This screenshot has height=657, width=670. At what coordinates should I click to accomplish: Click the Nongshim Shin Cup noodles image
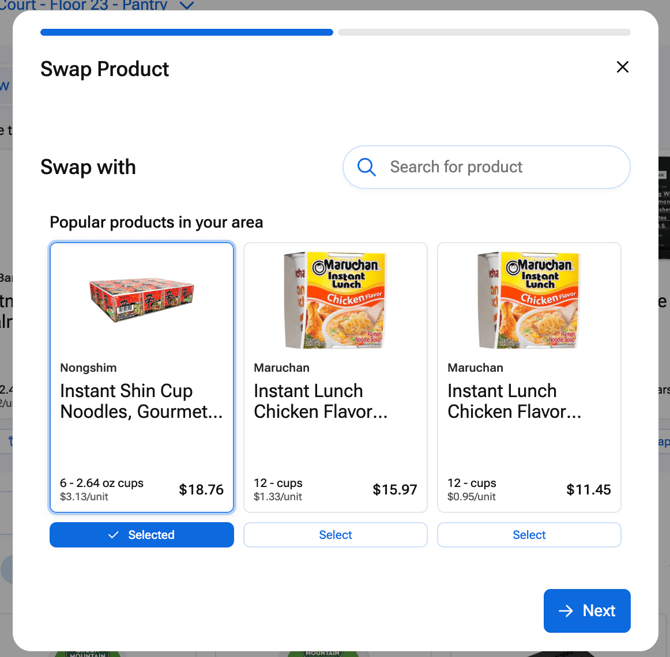coord(142,295)
